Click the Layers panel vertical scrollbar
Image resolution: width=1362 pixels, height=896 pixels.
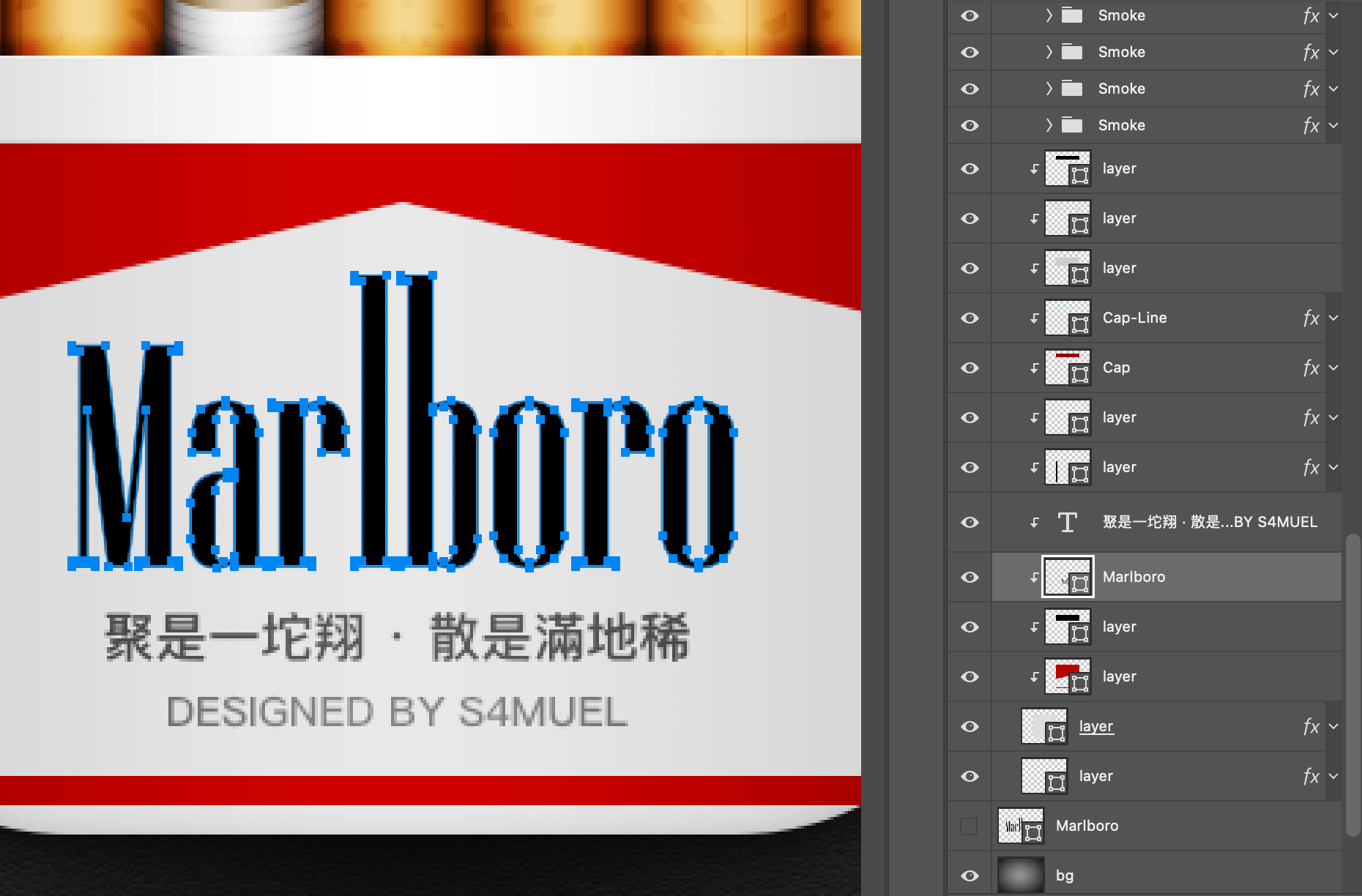pos(1352,684)
